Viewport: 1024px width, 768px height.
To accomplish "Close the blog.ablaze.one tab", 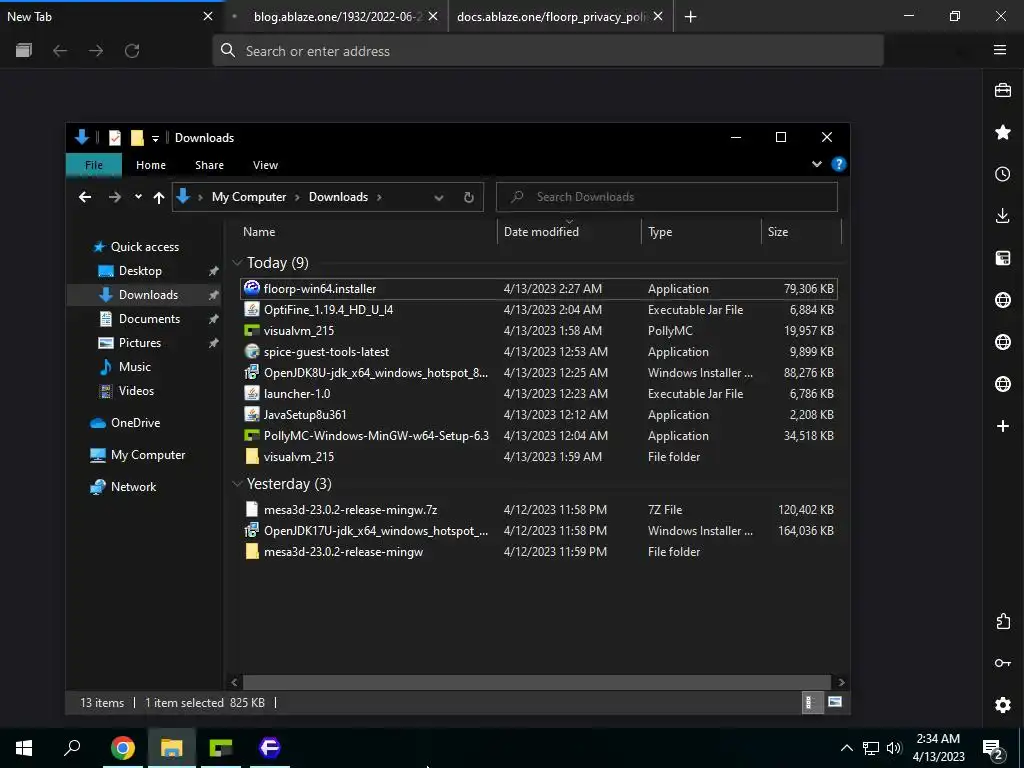I will pyautogui.click(x=433, y=16).
